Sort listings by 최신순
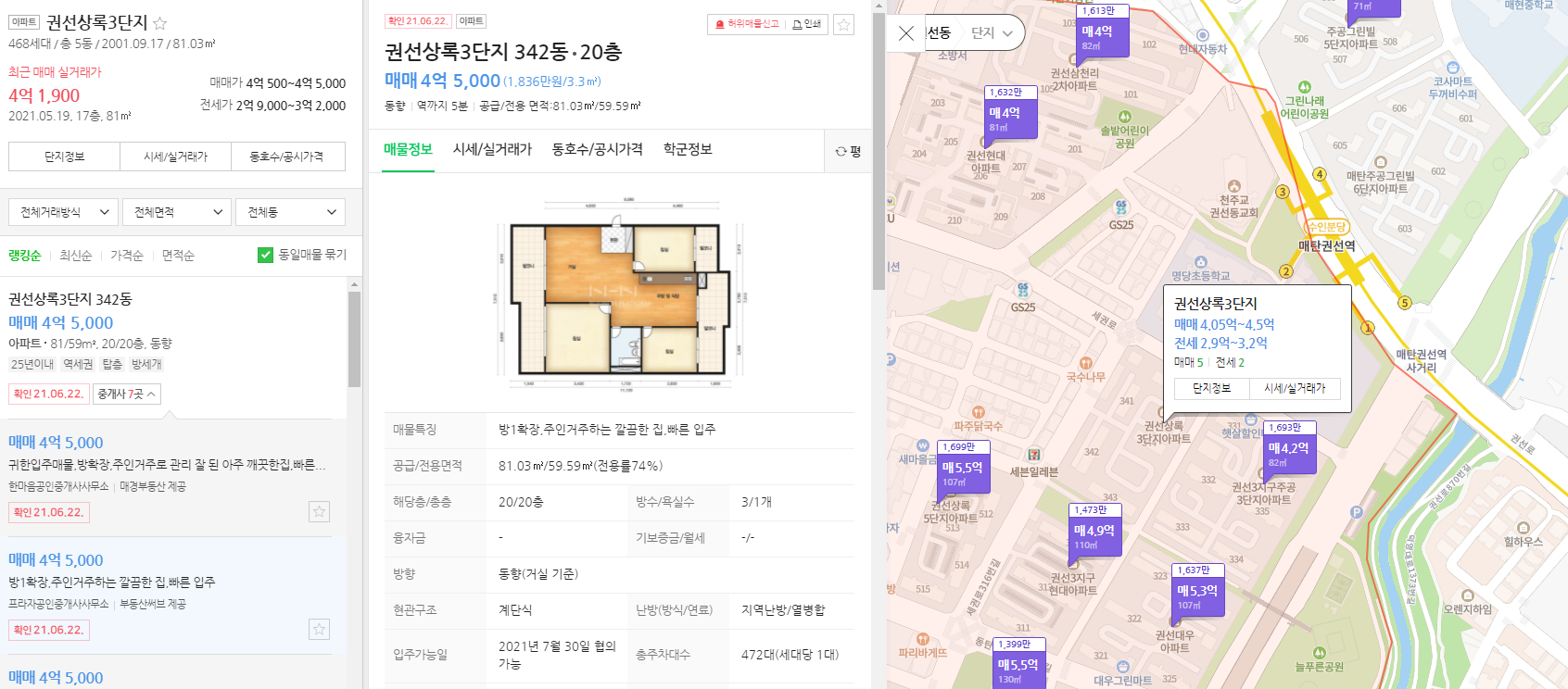This screenshot has height=689, width=1568. pyautogui.click(x=76, y=256)
